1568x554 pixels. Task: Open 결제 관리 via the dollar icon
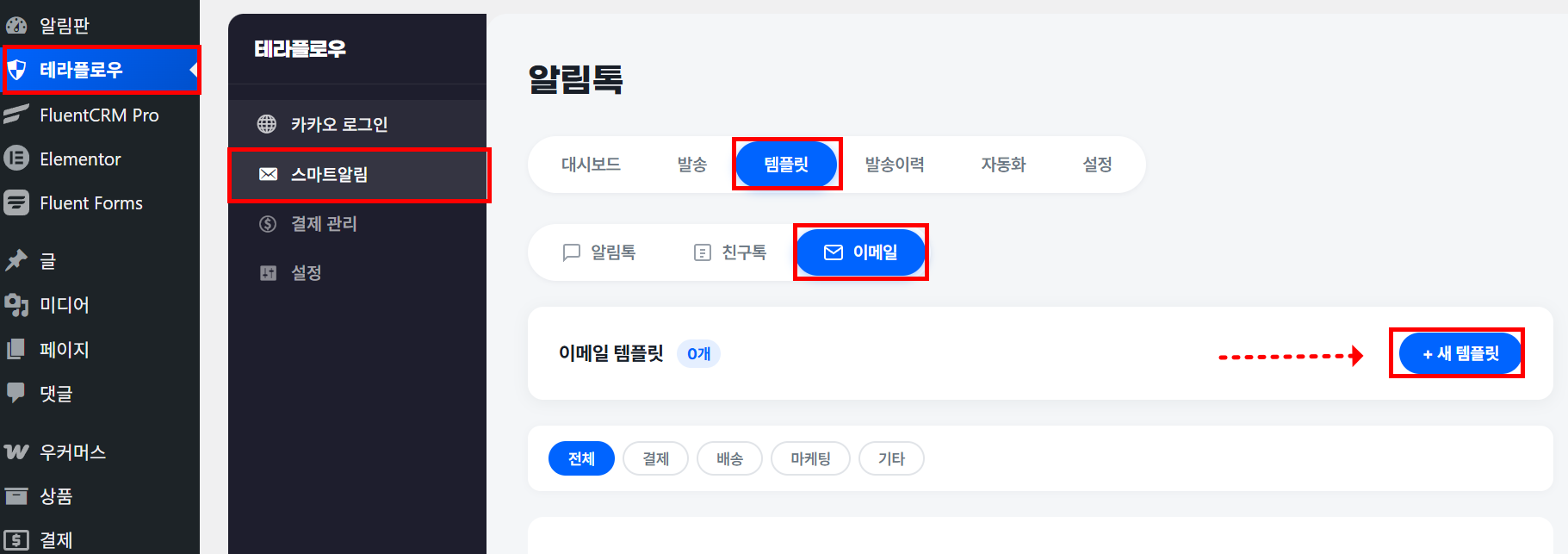point(268,223)
